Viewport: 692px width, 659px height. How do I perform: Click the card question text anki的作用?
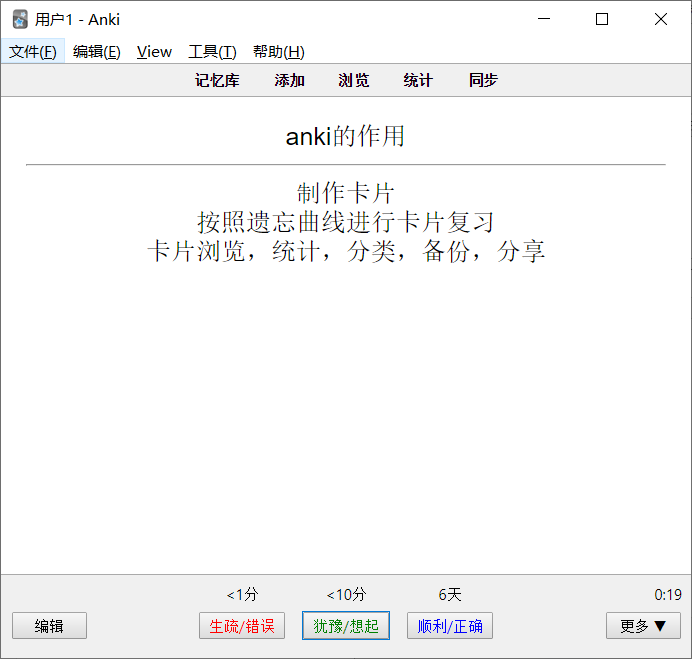tap(345, 136)
